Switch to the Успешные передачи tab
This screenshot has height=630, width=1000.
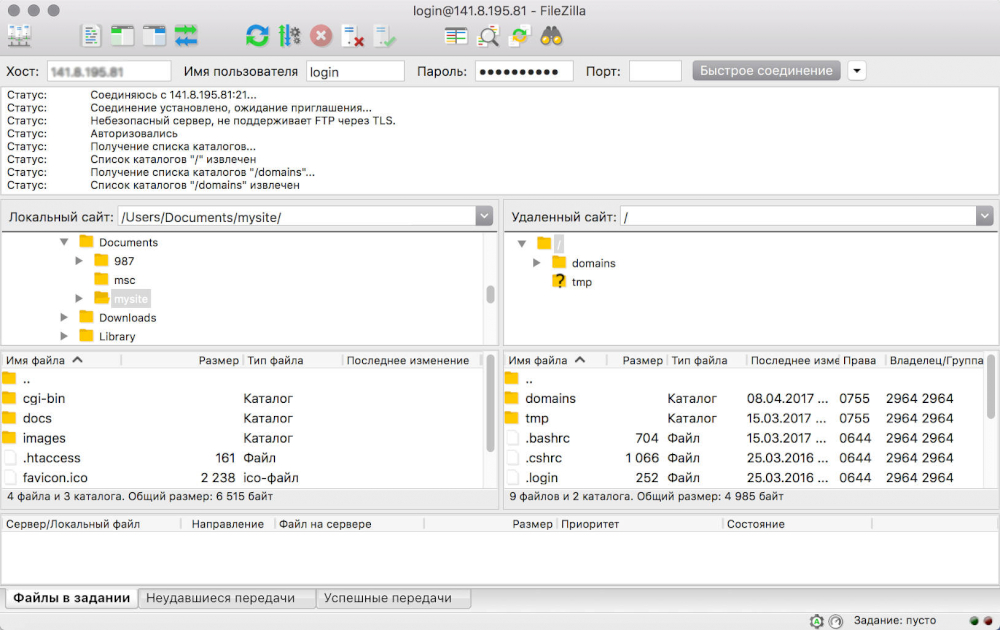[388, 598]
